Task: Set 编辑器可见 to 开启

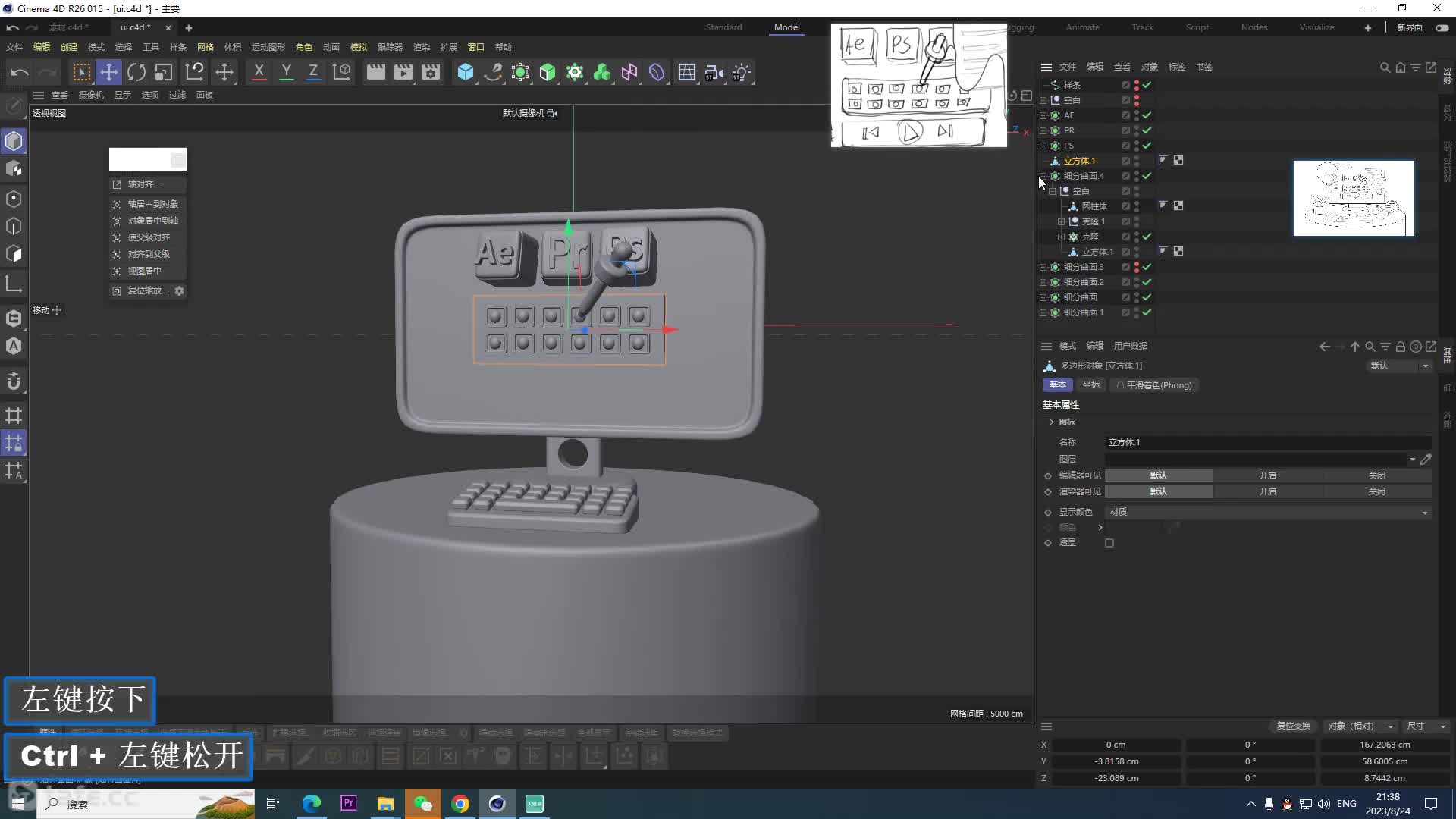Action: pos(1267,475)
